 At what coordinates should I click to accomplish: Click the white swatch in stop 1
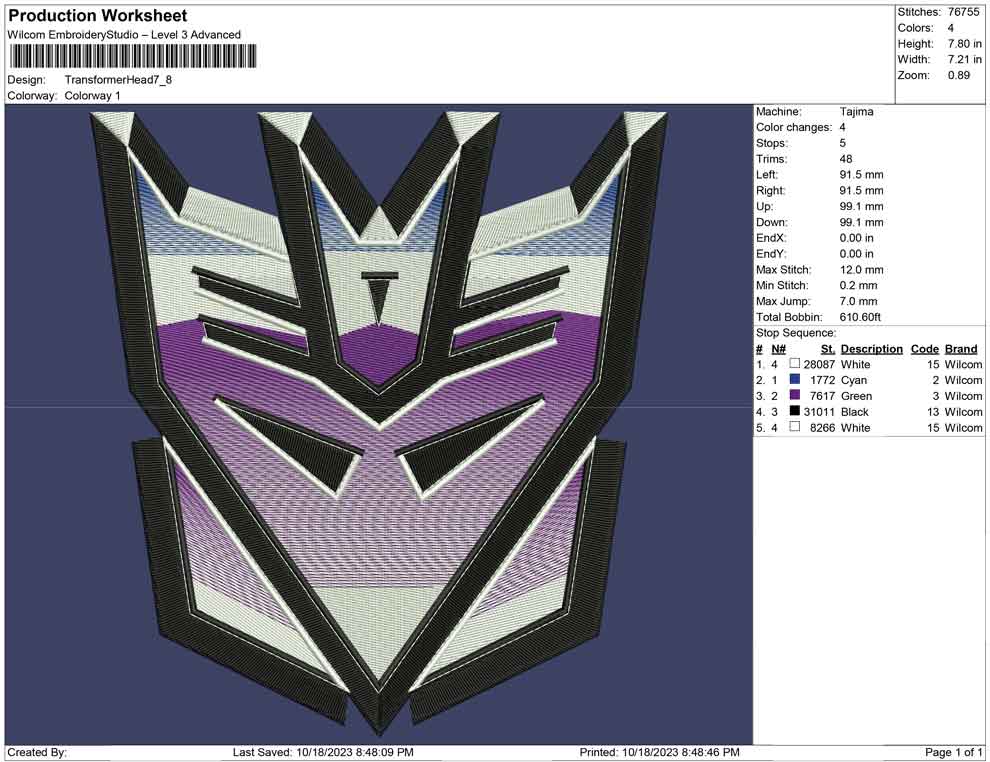[x=795, y=364]
